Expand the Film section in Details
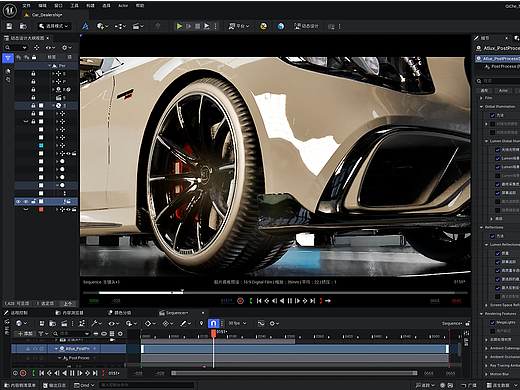Screen dimensions: 520x390 (x=481, y=98)
